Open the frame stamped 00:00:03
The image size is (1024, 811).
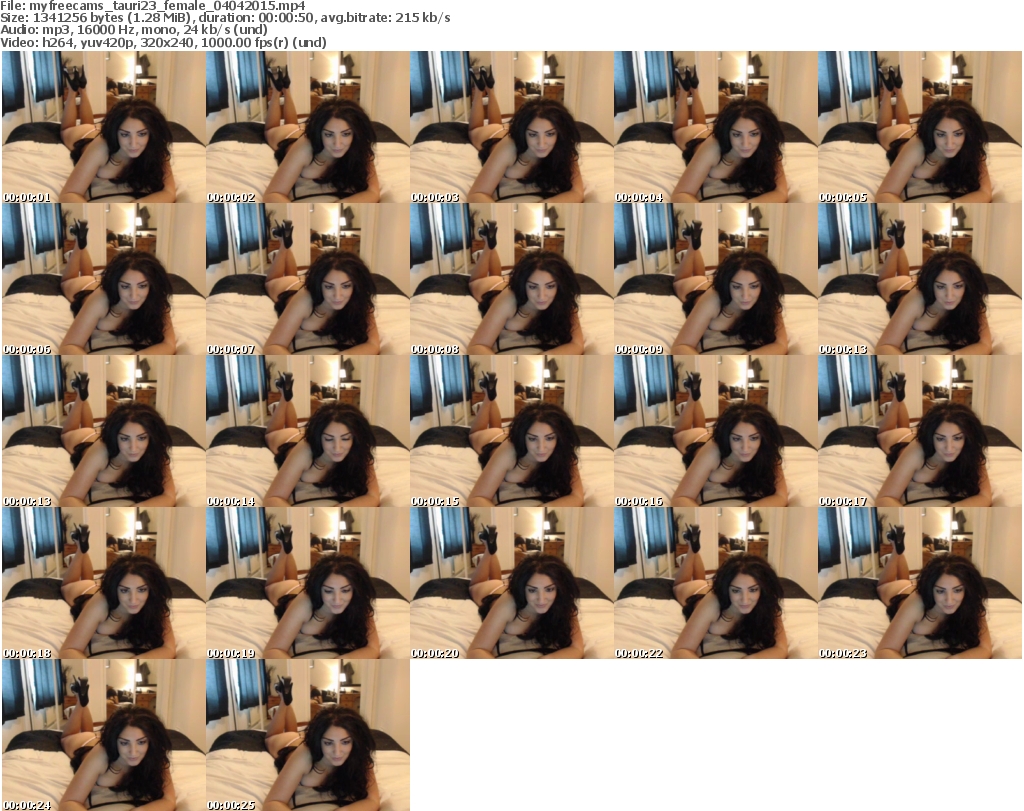(511, 127)
